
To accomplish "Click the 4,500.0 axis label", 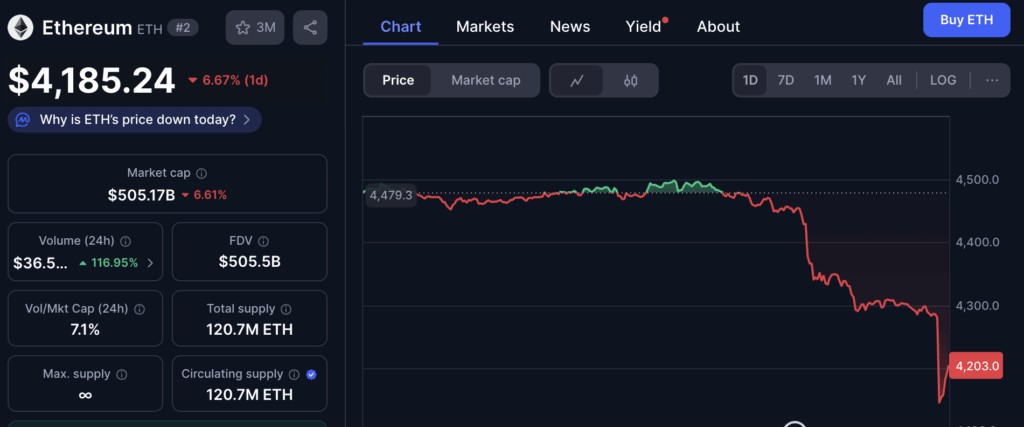I will [x=977, y=180].
